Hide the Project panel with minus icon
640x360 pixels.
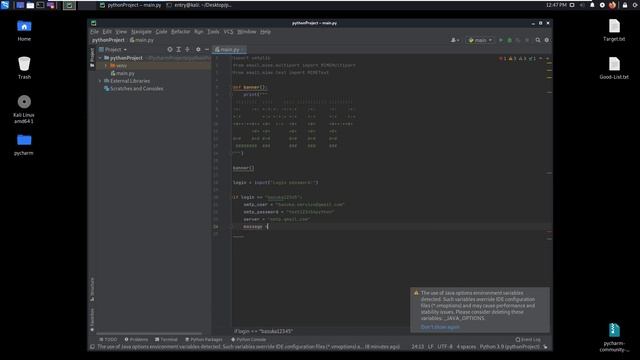point(207,49)
